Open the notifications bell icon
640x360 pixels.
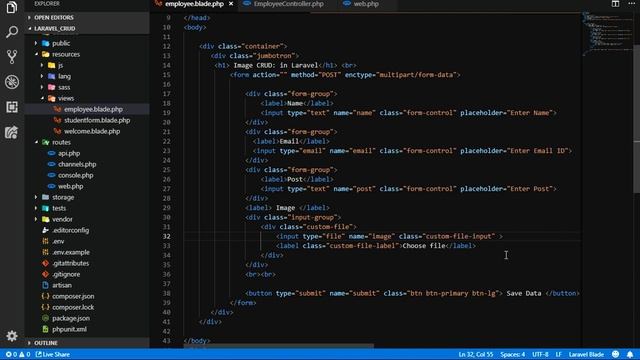pos(630,354)
